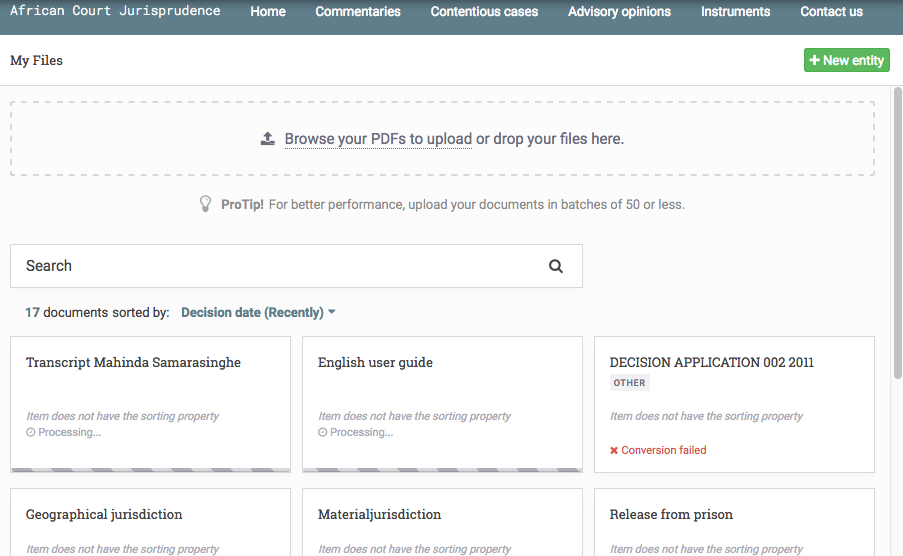Click the OTHER tag label

[x=629, y=383]
